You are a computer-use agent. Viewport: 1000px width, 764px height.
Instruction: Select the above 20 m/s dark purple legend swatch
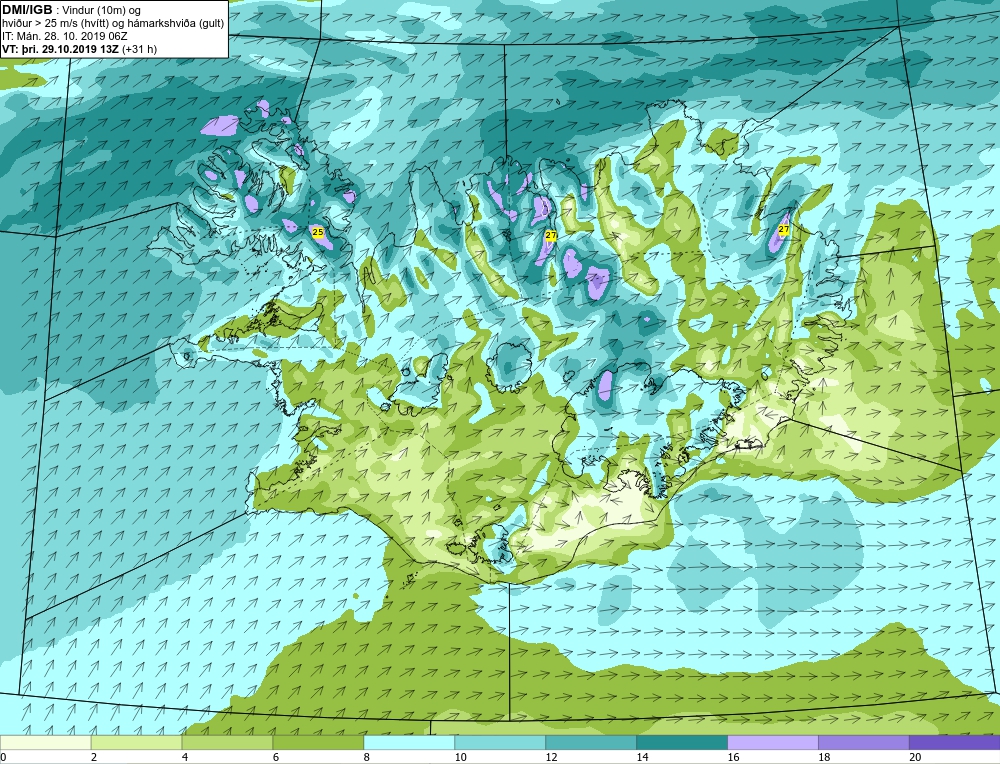[954, 742]
